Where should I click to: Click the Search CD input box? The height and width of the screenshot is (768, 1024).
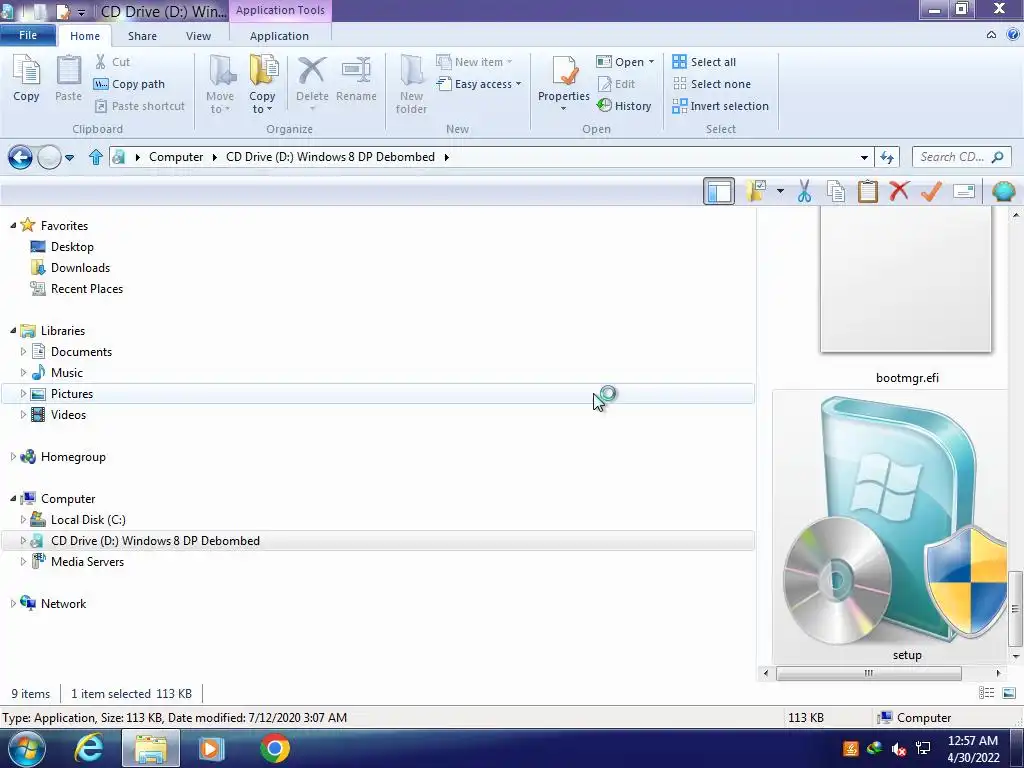click(961, 157)
